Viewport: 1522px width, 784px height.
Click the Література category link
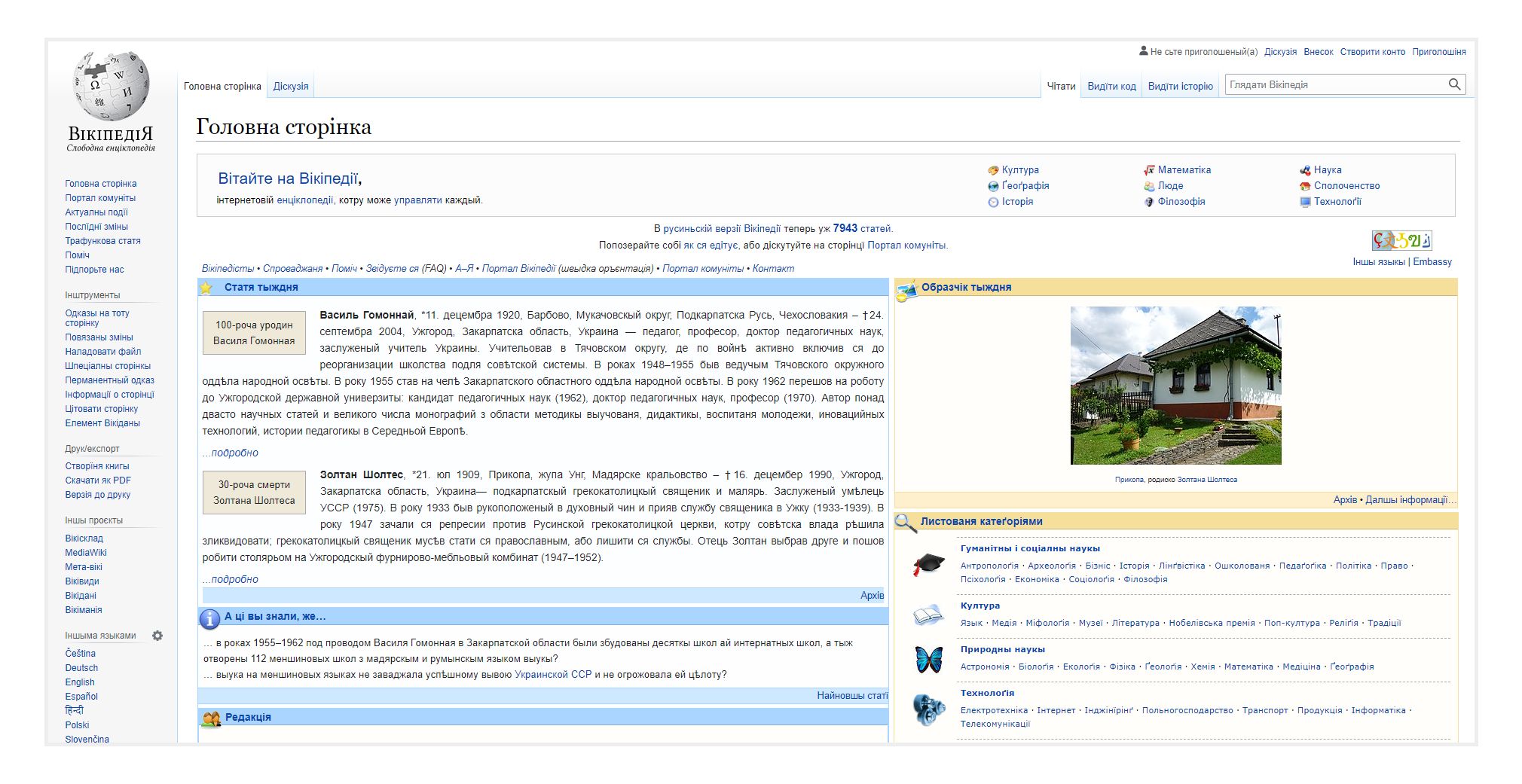click(1135, 623)
